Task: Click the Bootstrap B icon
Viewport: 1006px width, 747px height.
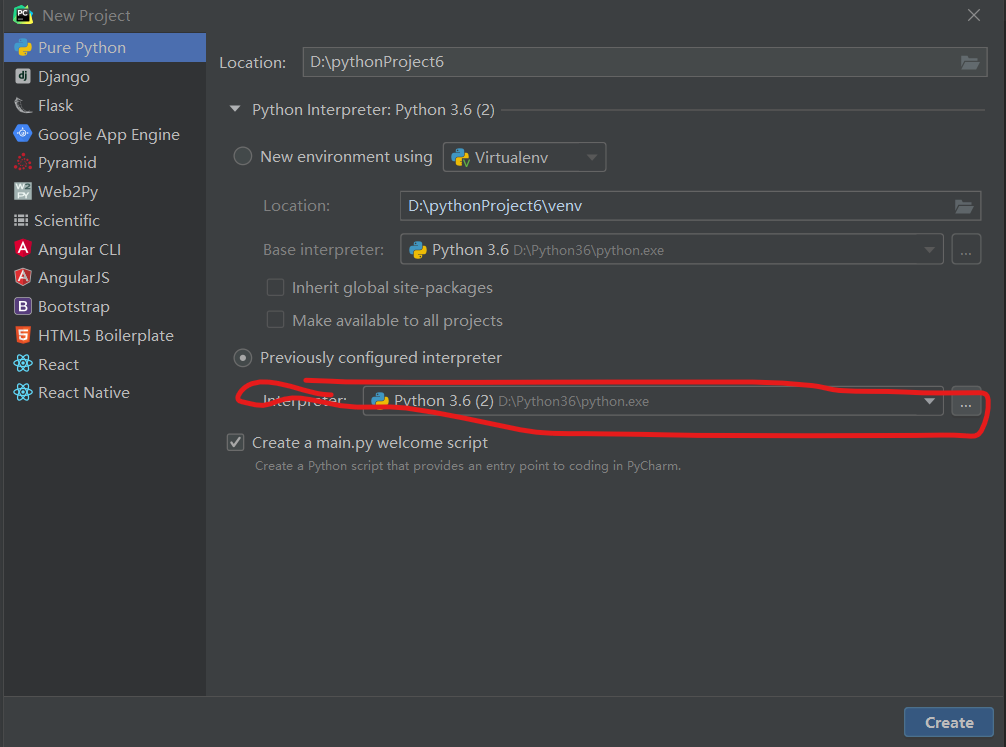Action: click(23, 306)
